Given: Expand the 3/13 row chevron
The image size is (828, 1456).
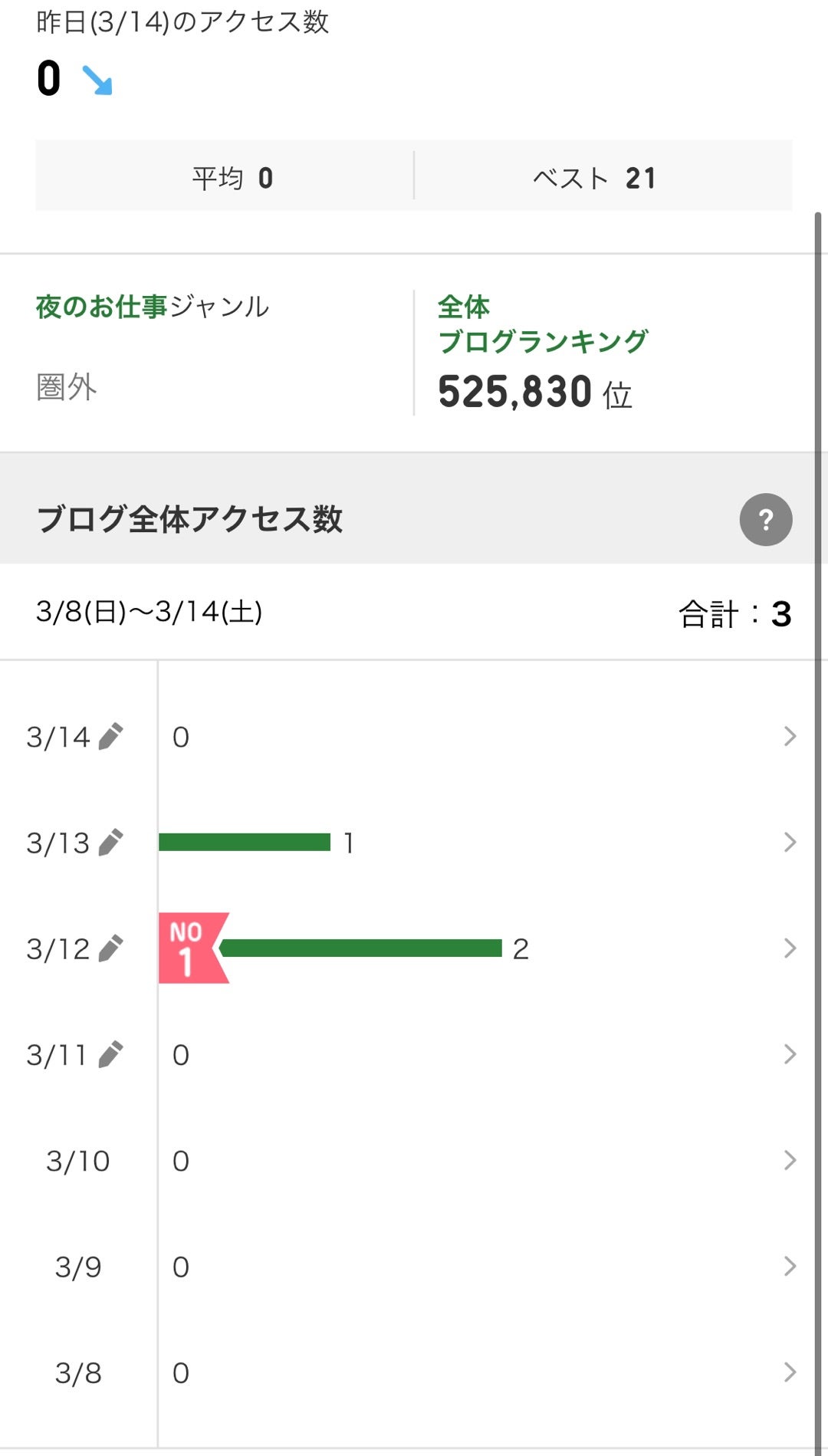Looking at the screenshot, I should [790, 842].
